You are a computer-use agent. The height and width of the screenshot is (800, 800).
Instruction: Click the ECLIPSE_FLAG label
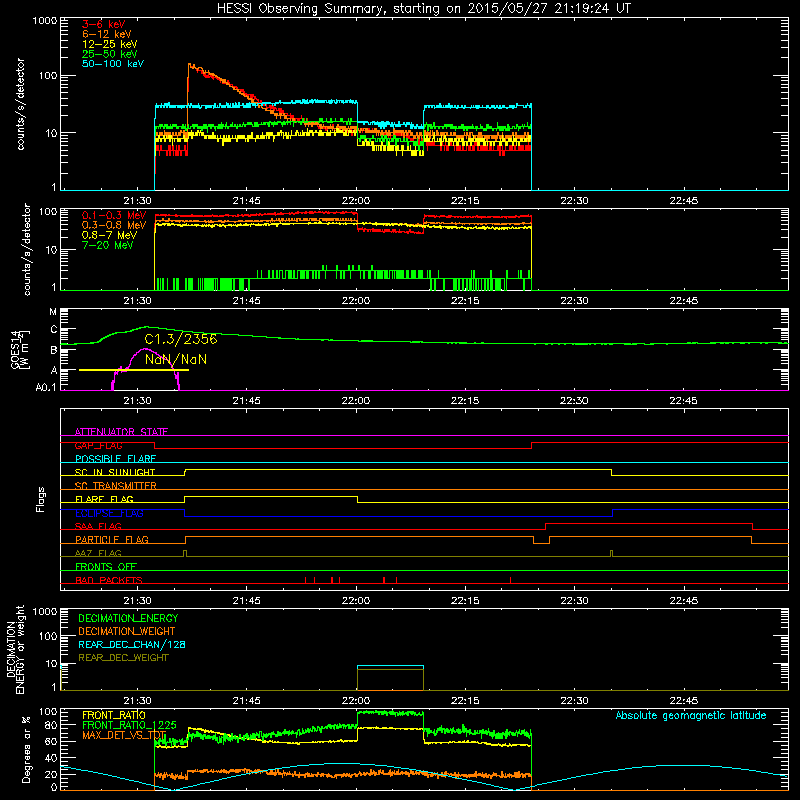point(109,513)
